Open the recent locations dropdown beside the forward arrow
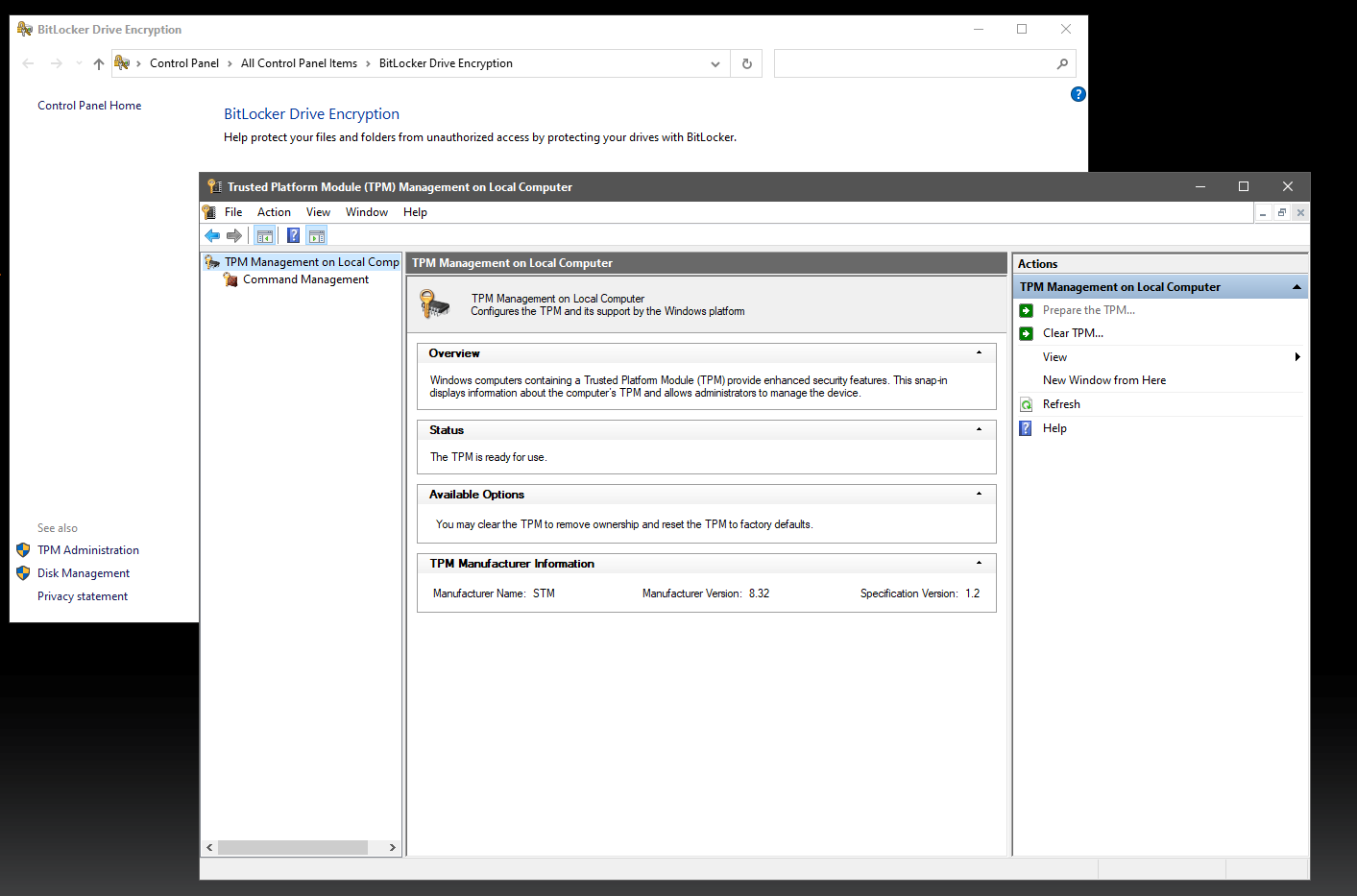This screenshot has width=1357, height=896. point(79,63)
